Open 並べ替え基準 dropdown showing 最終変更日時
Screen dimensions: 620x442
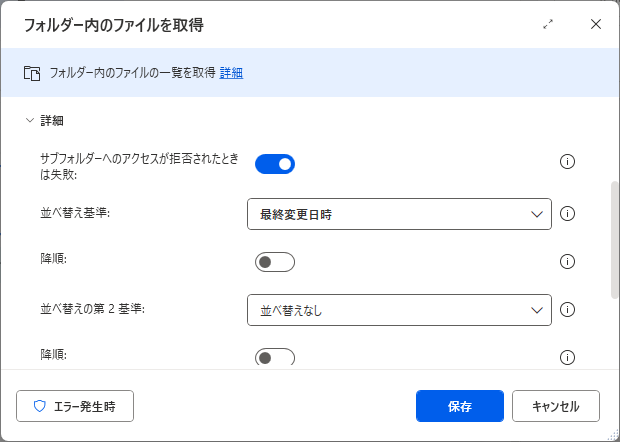399,214
